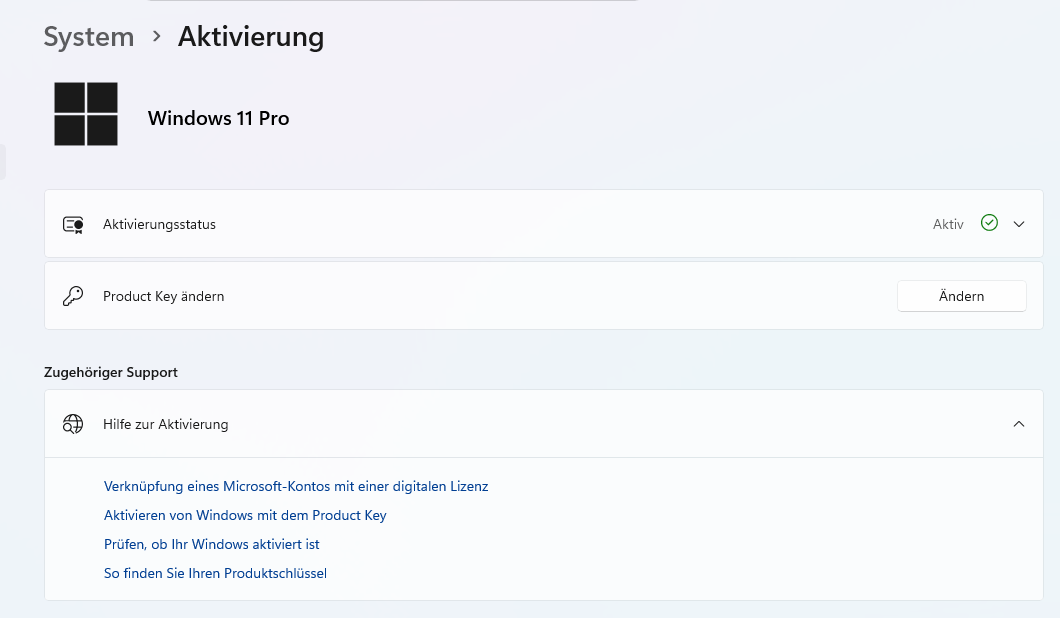This screenshot has width=1060, height=618.
Task: Click the Product Key ändern label
Action: 164,296
